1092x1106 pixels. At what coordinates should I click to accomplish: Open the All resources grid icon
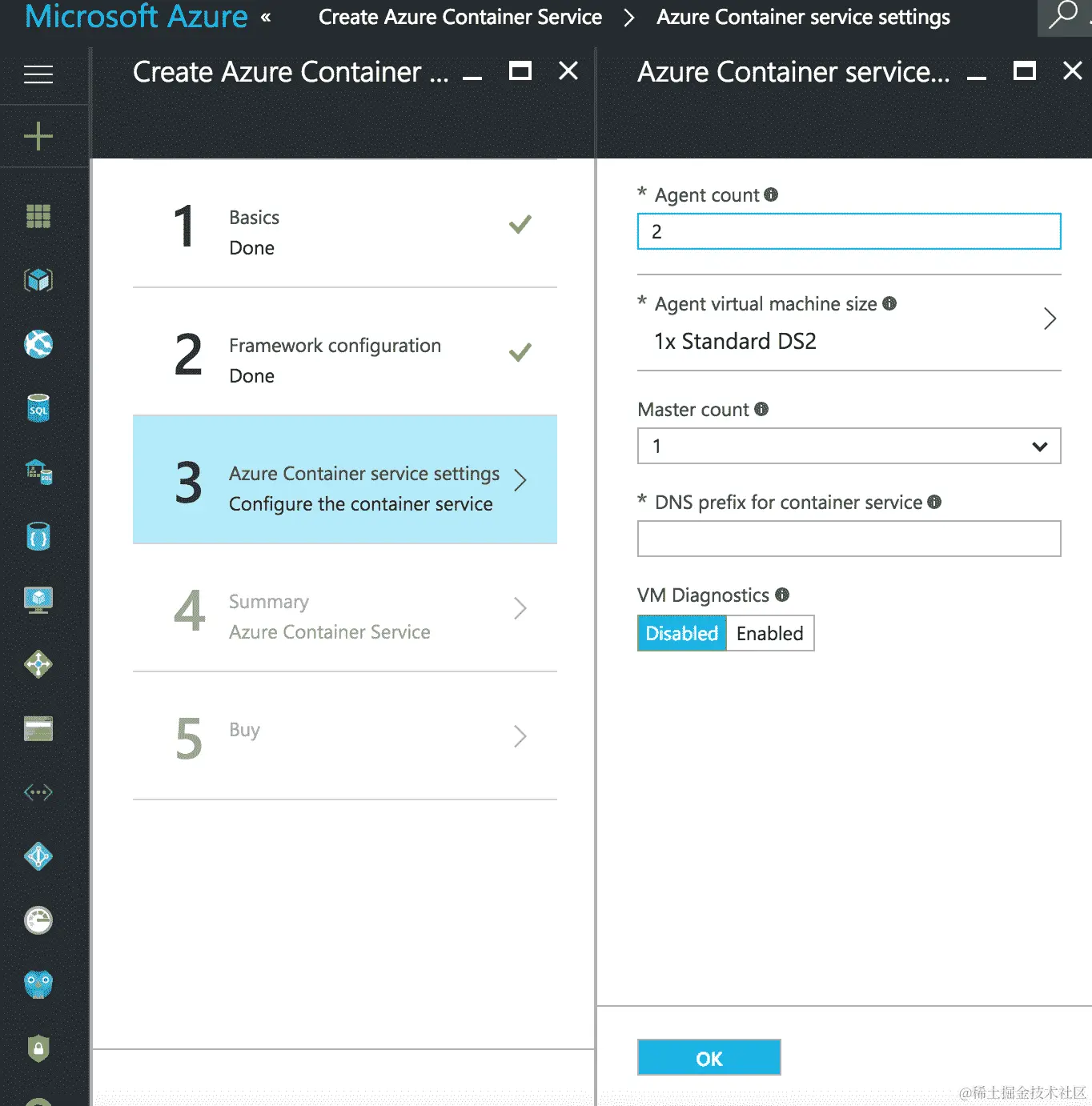click(x=37, y=216)
